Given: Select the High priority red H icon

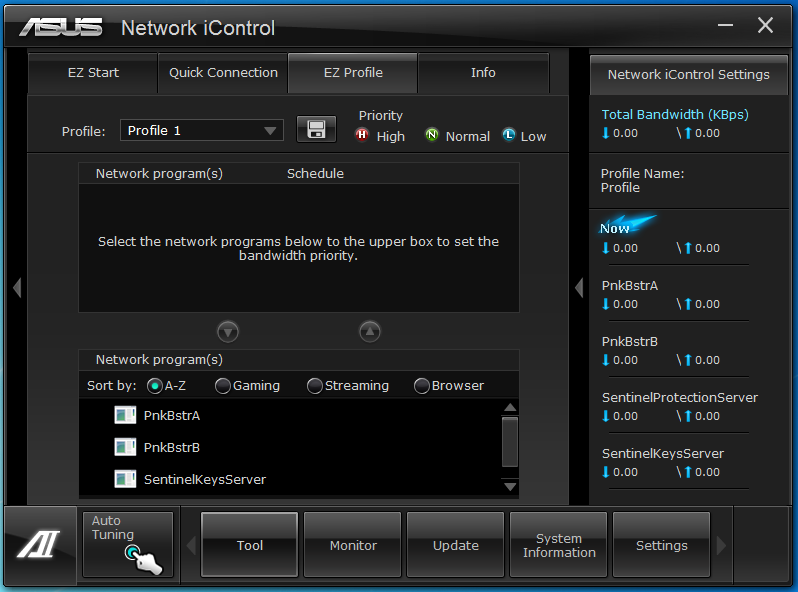Looking at the screenshot, I should [362, 135].
